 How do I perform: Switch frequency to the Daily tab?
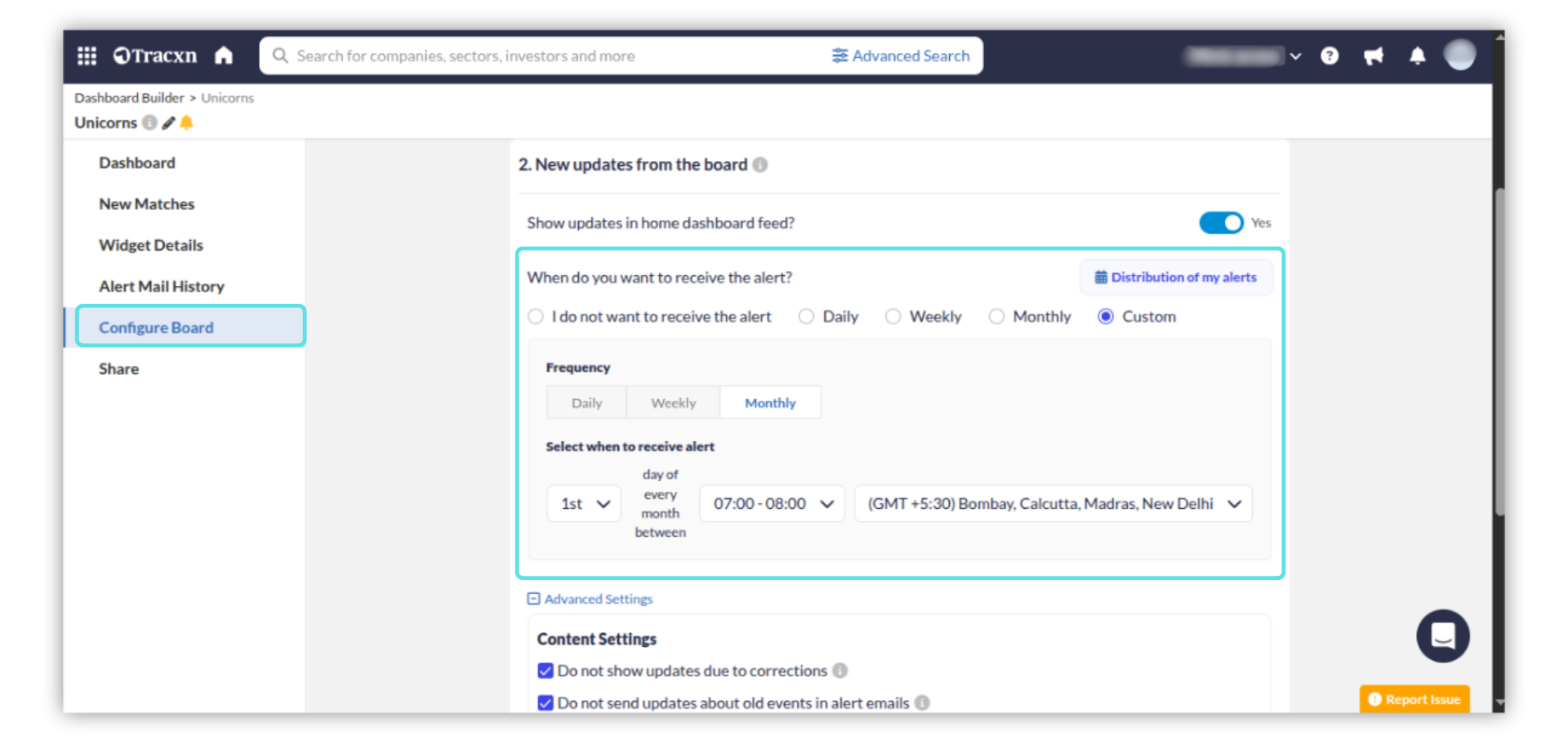tap(586, 403)
